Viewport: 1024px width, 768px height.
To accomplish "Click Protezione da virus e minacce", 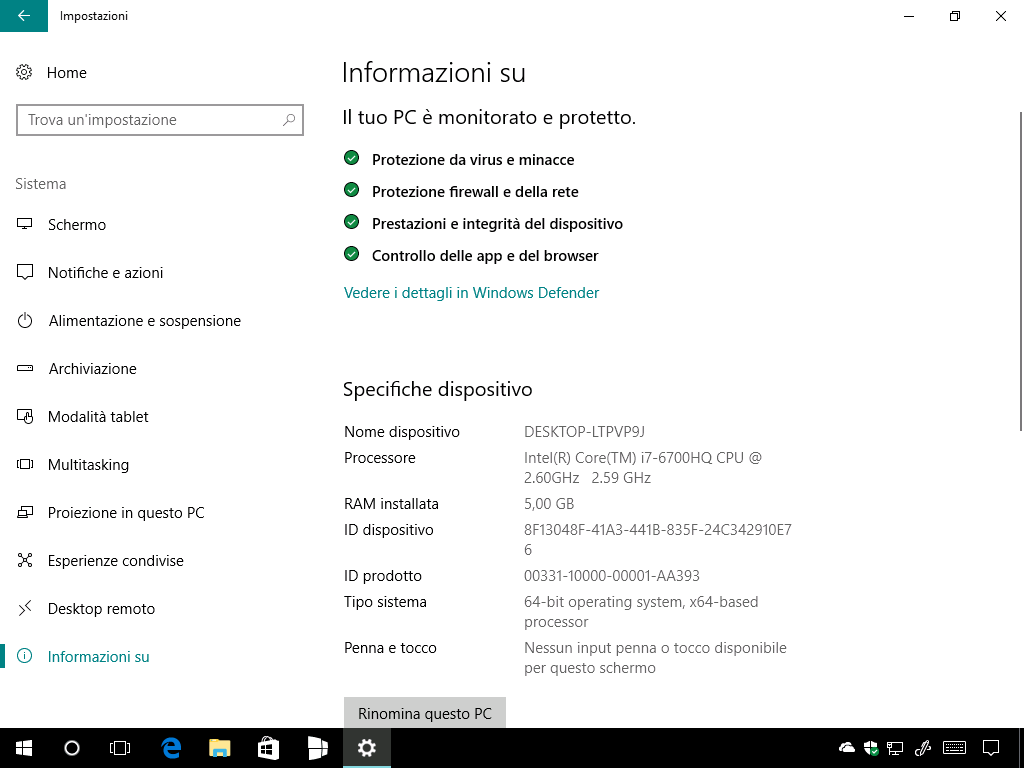I will coord(473,159).
